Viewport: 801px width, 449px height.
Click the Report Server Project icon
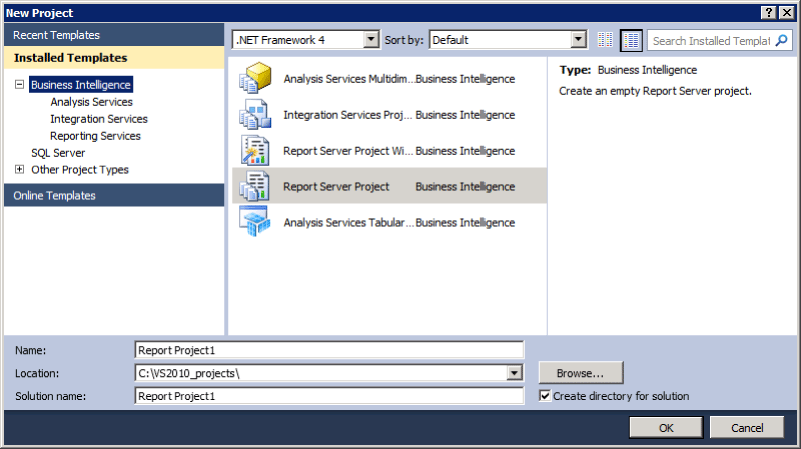255,186
